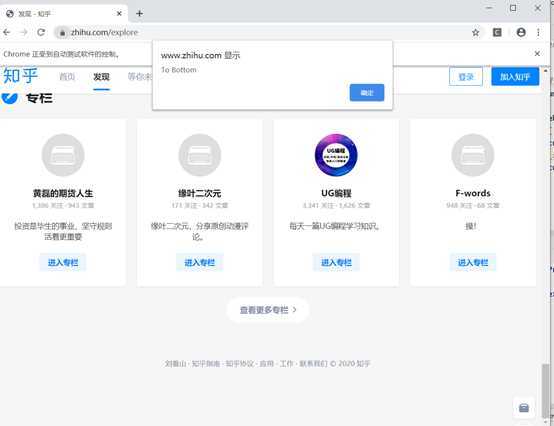The height and width of the screenshot is (426, 554).
Task: Select the 发现 navigation tab
Action: pos(101,77)
